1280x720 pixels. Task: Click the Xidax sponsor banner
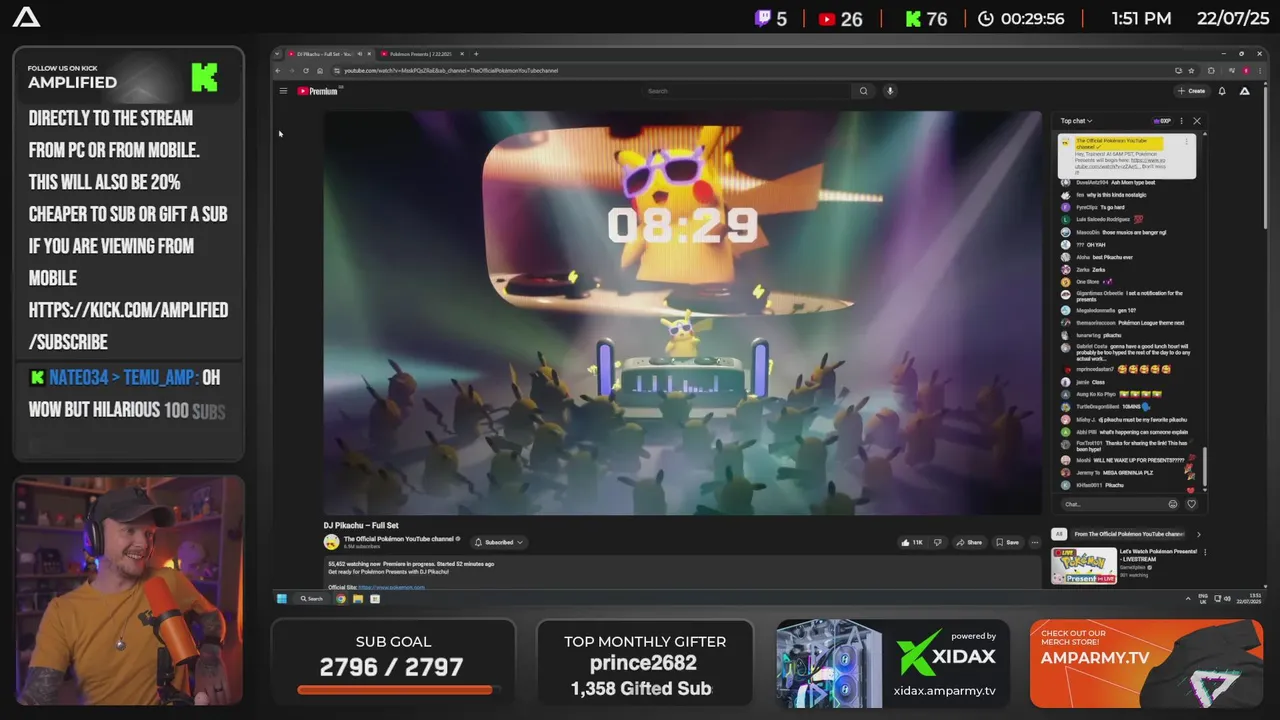(x=892, y=664)
